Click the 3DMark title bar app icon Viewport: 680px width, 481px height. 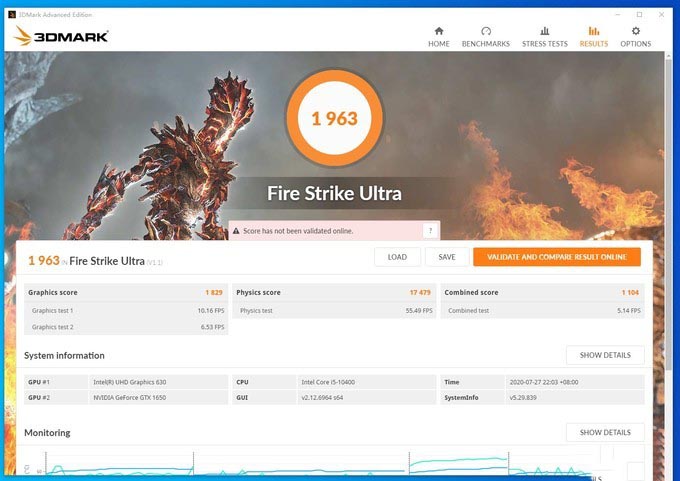coord(12,15)
